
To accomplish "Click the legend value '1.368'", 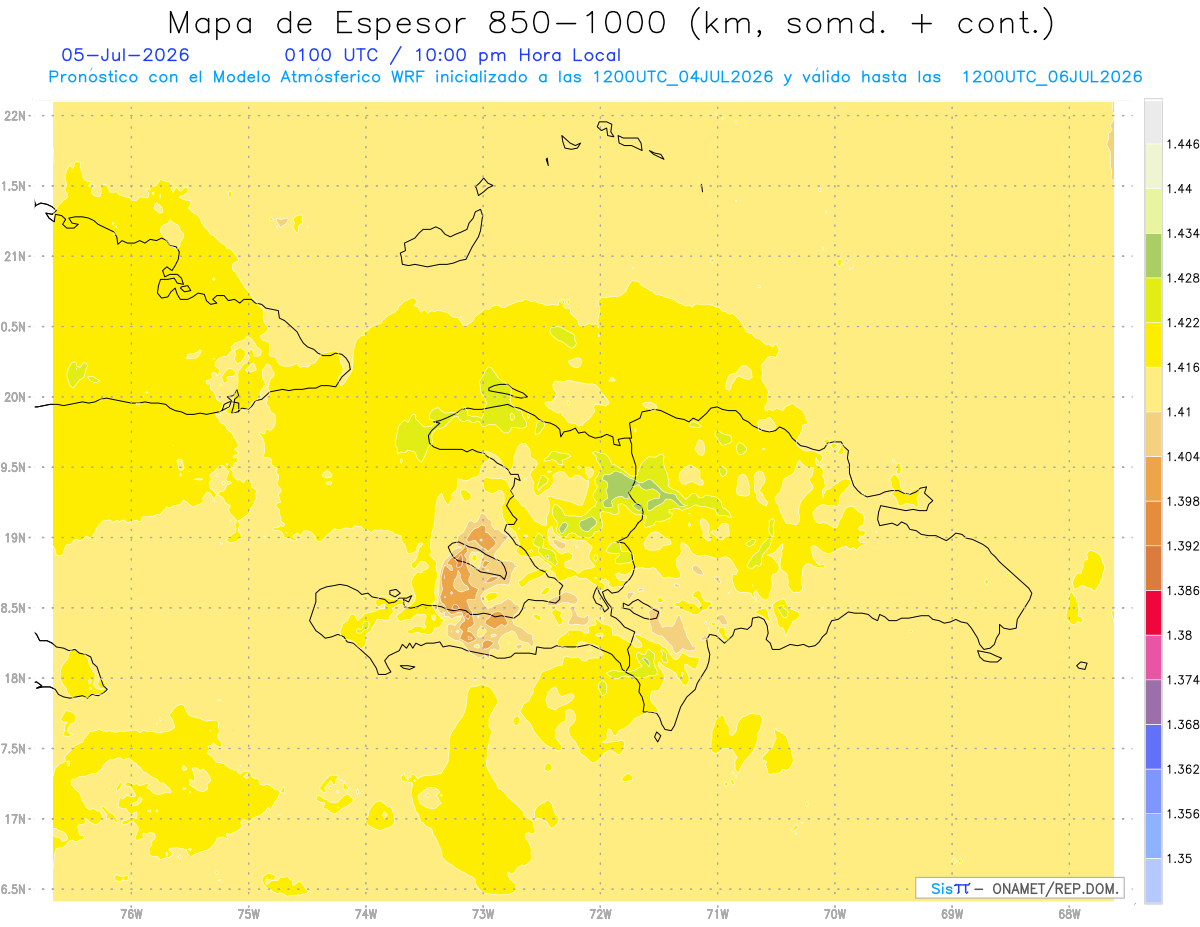I will pos(1183,724).
